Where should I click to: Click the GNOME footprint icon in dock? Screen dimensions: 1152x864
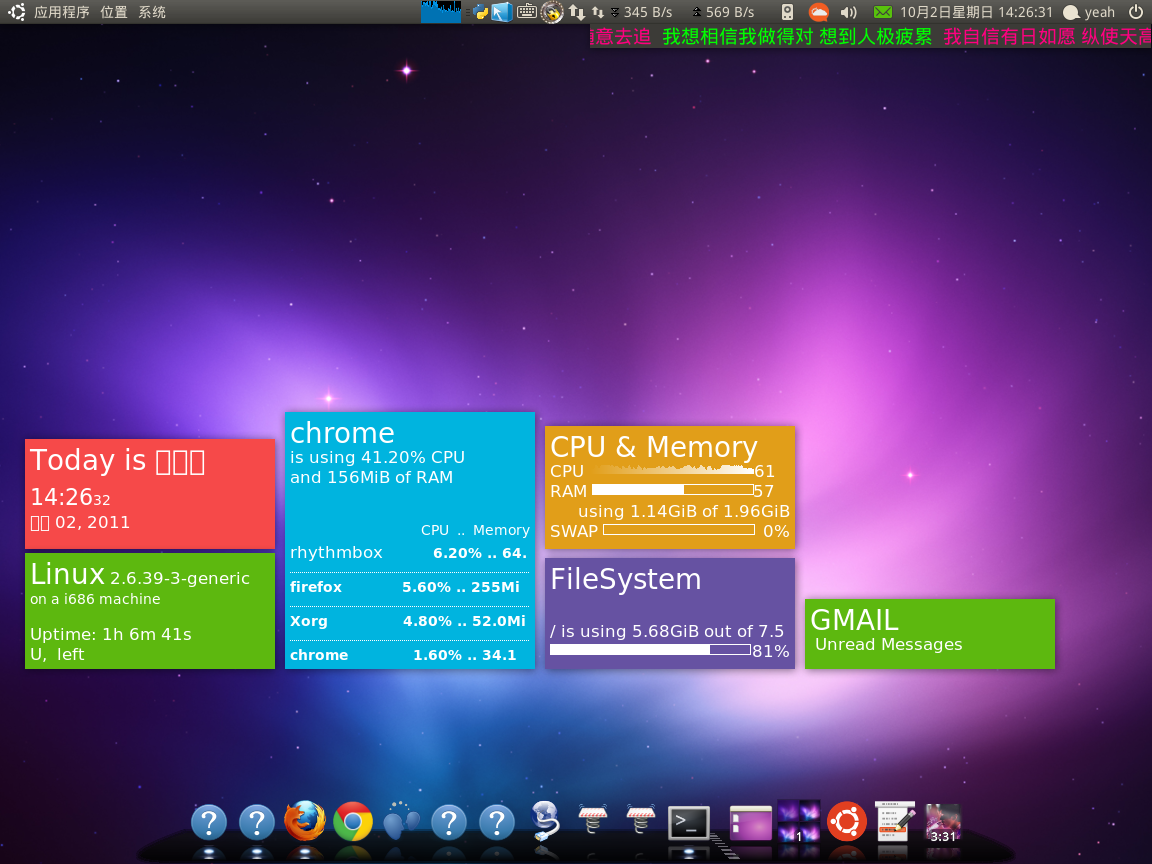pyautogui.click(x=401, y=821)
